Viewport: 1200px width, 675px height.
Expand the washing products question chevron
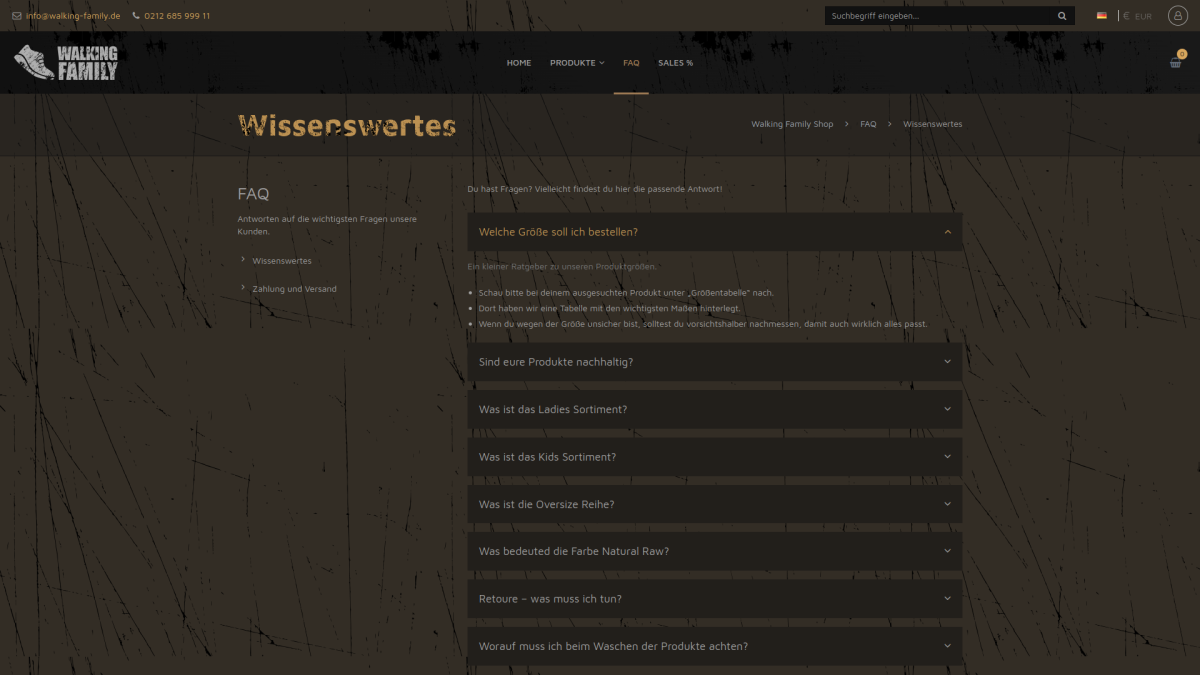947,646
